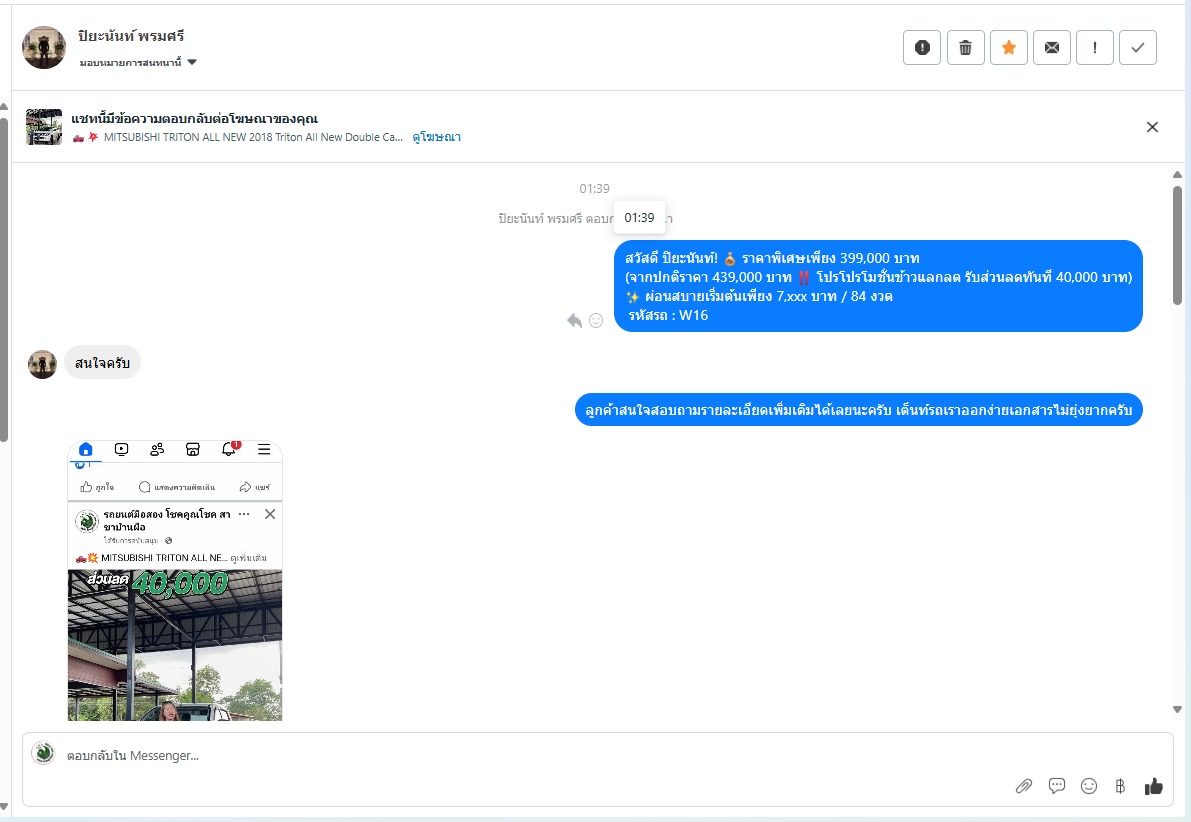
Task: Click left panel scrollbar thumb
Action: click(4, 279)
